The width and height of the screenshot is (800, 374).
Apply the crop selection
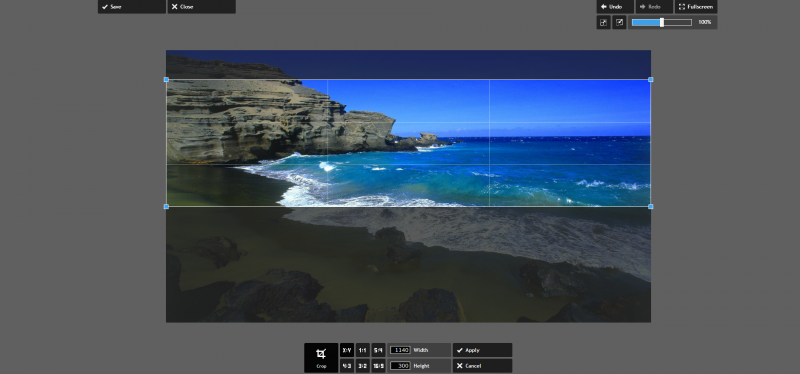click(482, 350)
